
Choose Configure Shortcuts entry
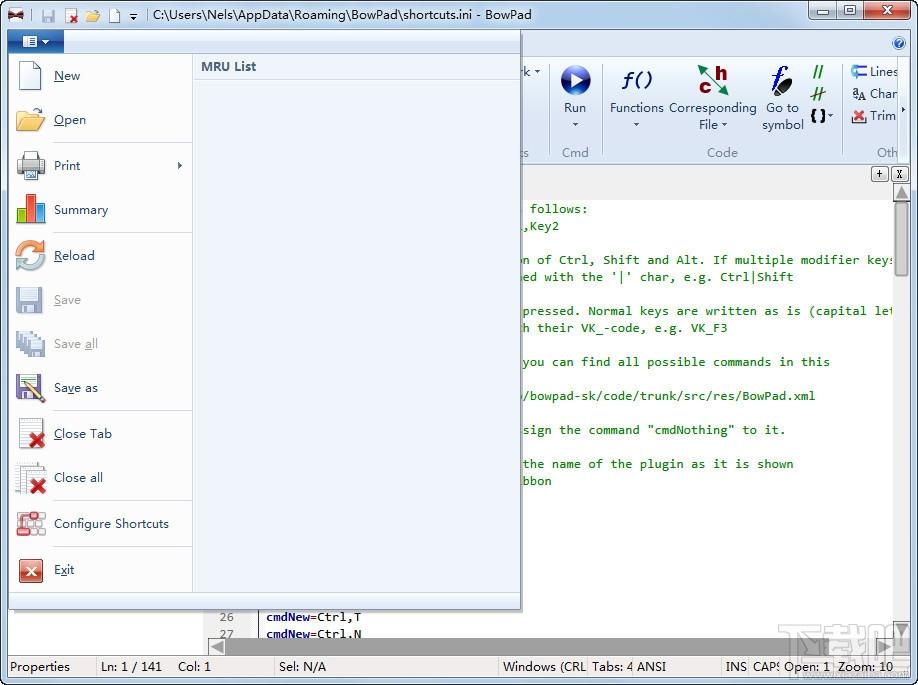[x=100, y=524]
